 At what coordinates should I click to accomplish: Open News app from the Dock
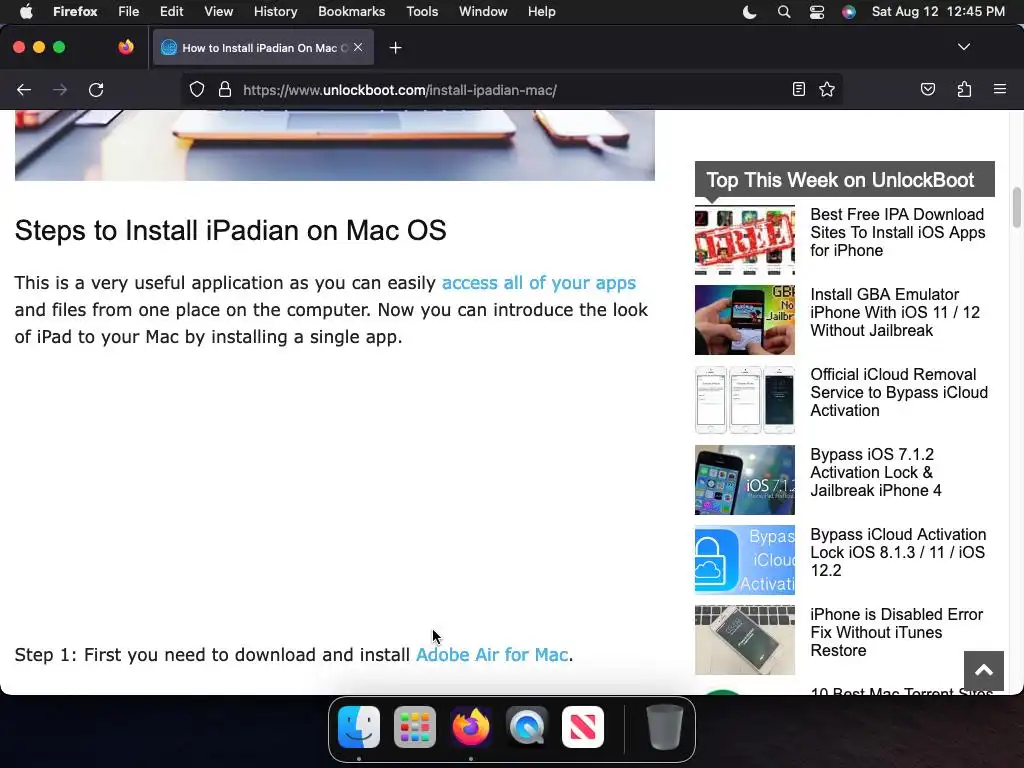[x=583, y=727]
